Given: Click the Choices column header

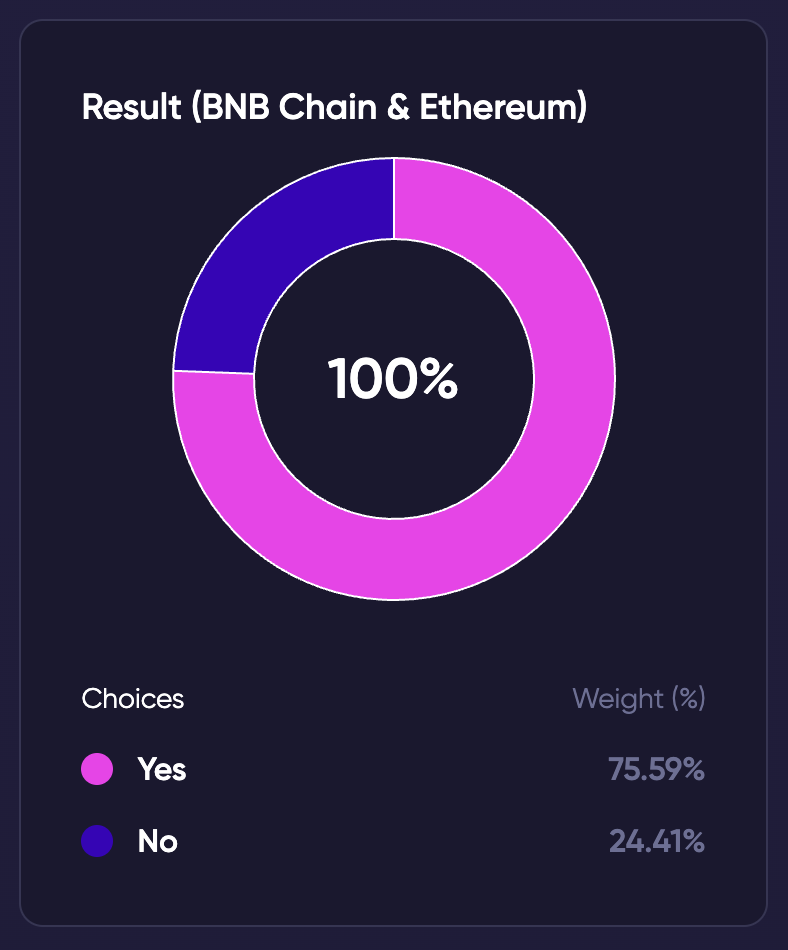Looking at the screenshot, I should click(x=133, y=698).
